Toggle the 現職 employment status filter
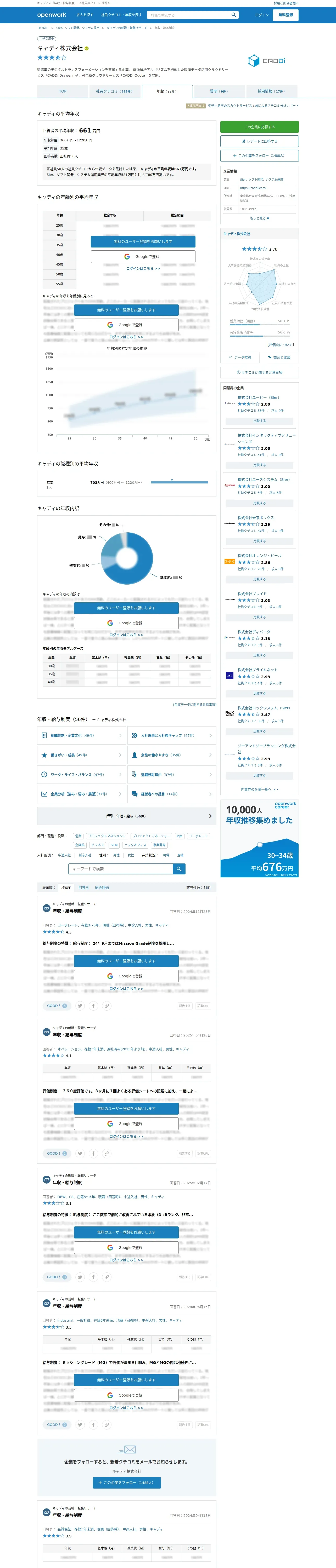This screenshot has width=336, height=1568. coord(166,855)
